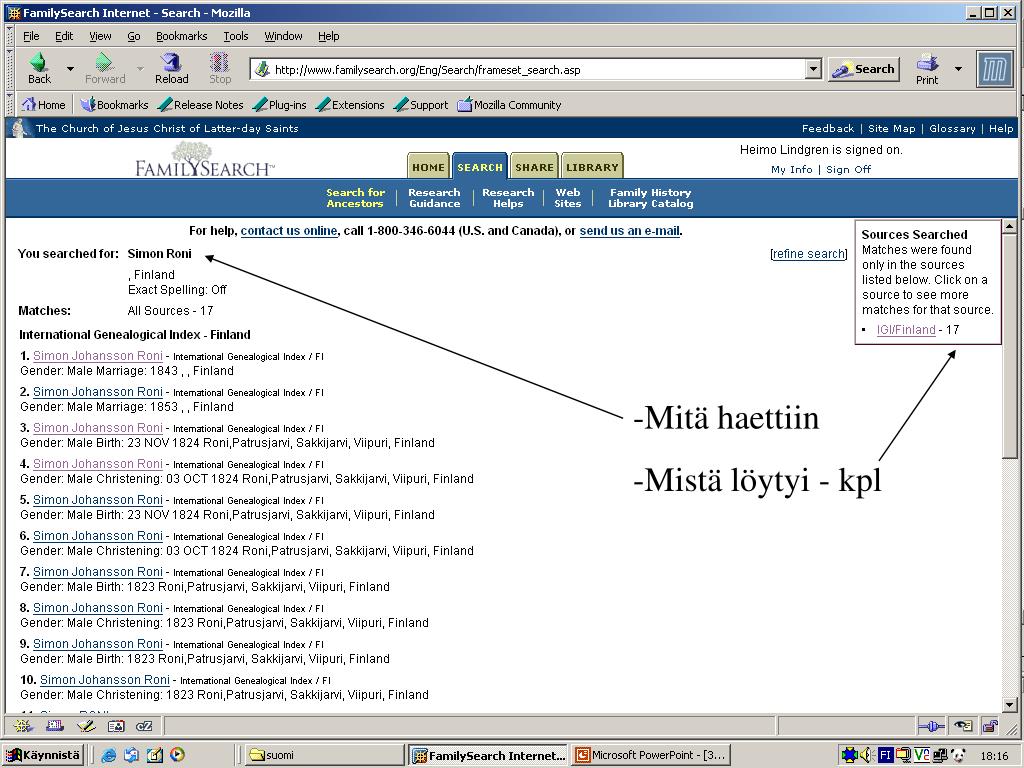The image size is (1024, 768).
Task: Open Composer from the status bar pen icon
Action: 86,726
